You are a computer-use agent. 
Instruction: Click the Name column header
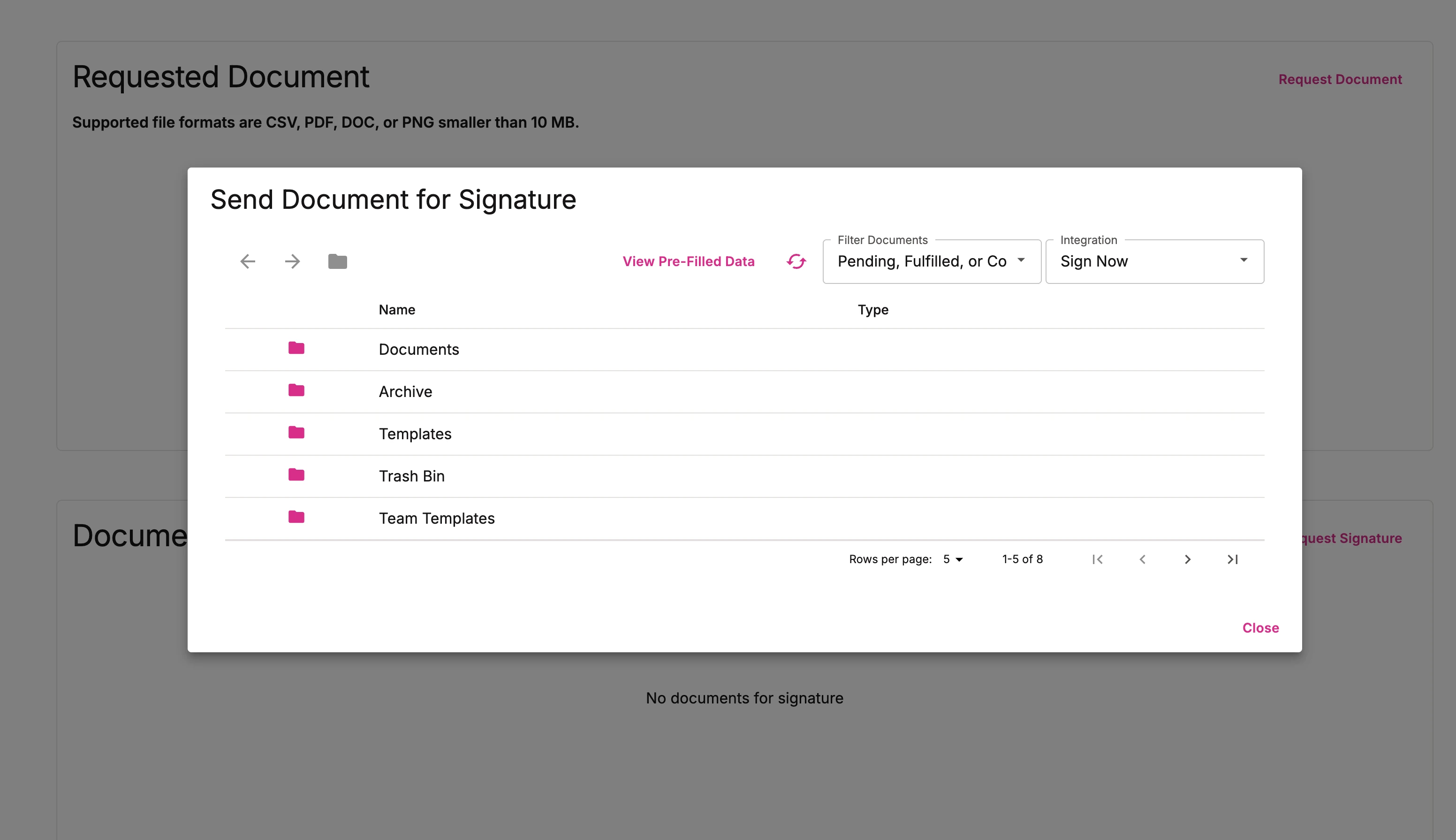click(397, 310)
